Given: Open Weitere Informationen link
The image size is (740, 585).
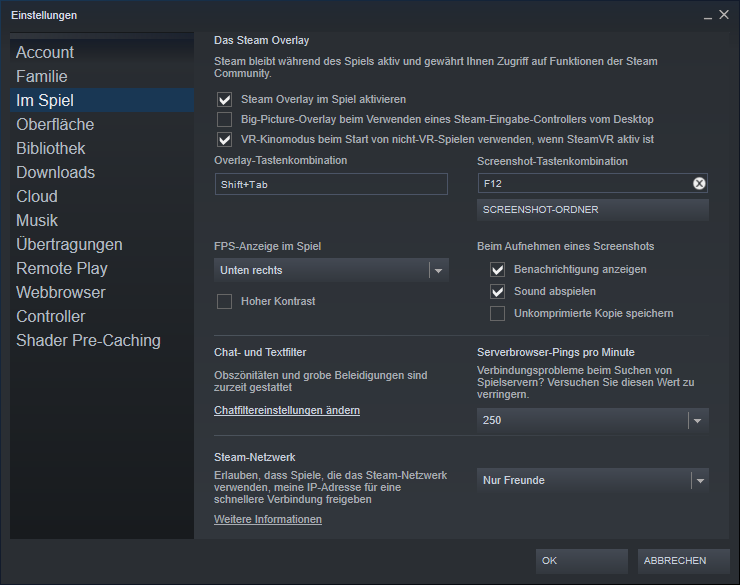Looking at the screenshot, I should pos(268,519).
